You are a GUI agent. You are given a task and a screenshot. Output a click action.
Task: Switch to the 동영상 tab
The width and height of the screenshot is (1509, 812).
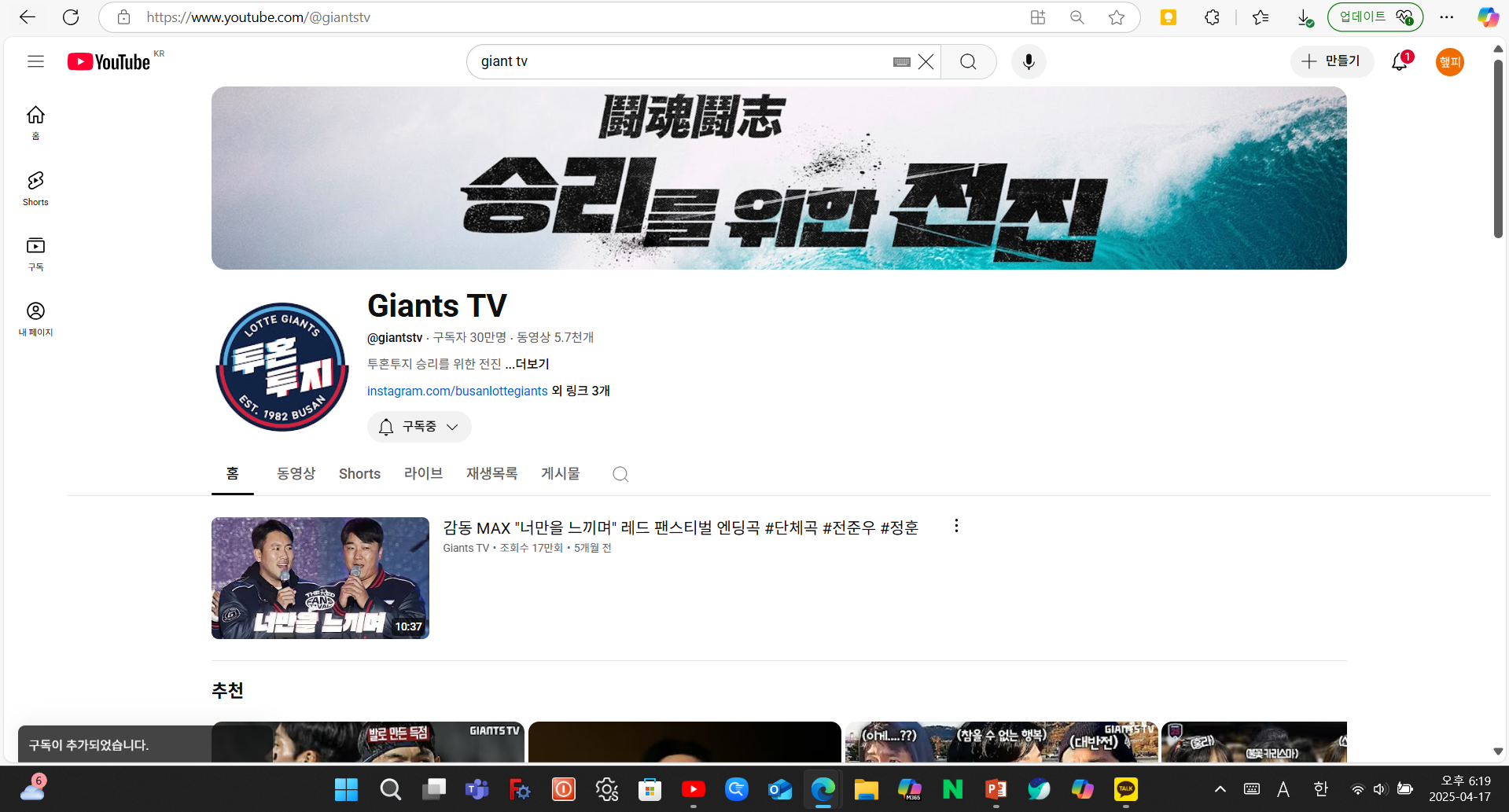[x=296, y=473]
